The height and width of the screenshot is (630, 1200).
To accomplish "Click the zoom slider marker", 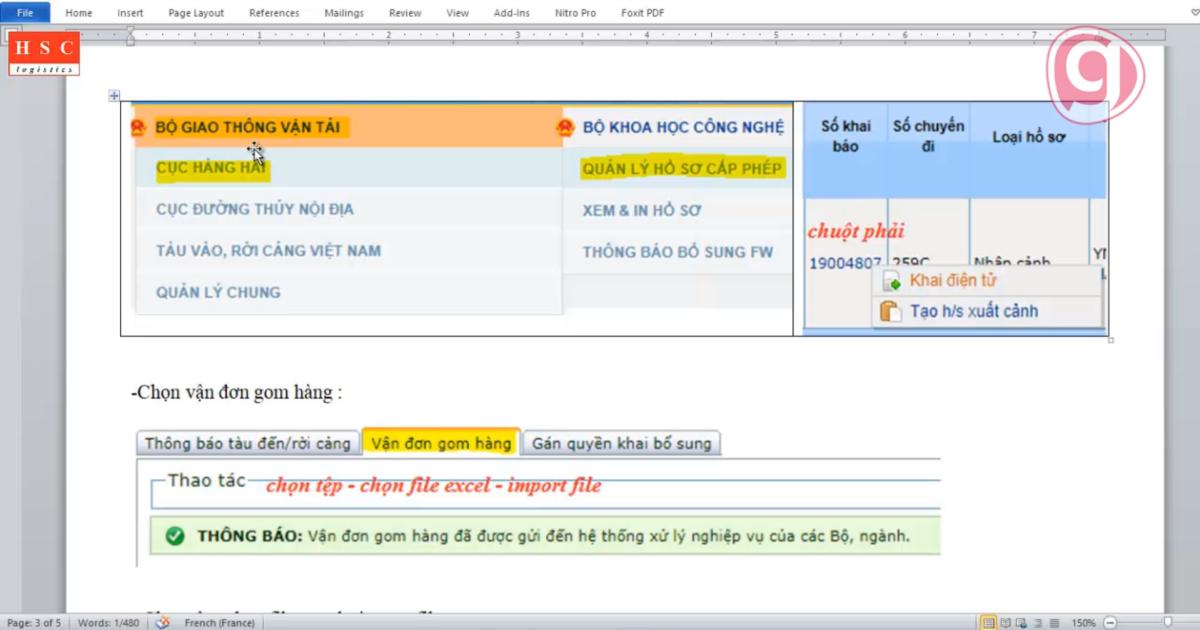I will pyautogui.click(x=1167, y=622).
